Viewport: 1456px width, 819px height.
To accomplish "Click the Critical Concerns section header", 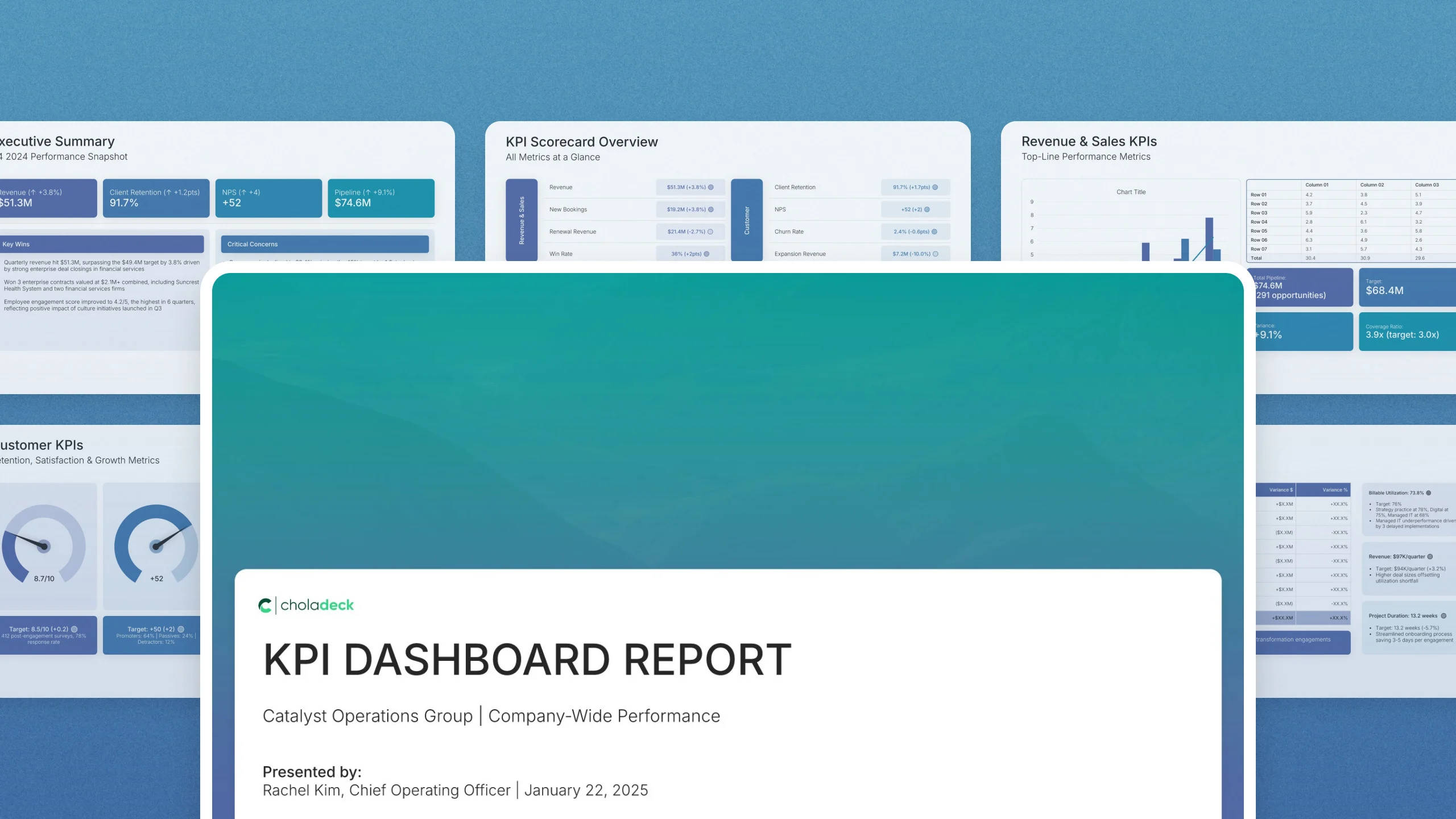I will (325, 244).
